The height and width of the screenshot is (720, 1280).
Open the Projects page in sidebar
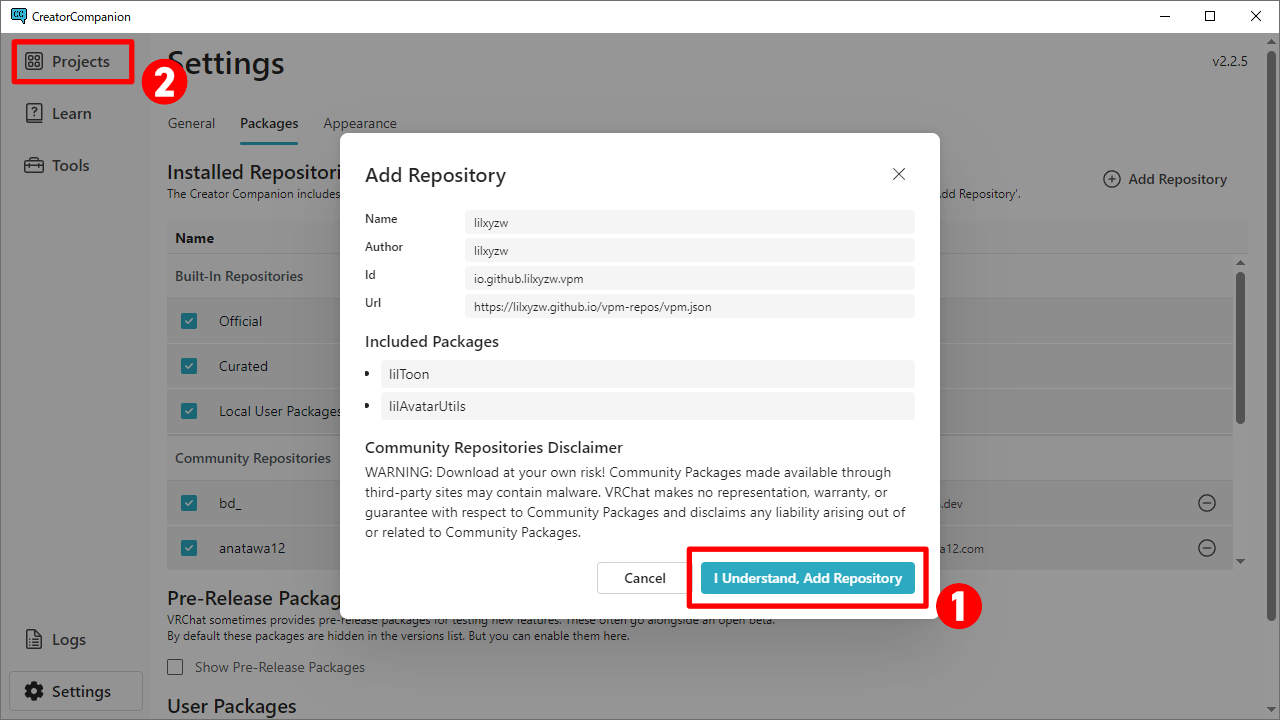point(68,62)
